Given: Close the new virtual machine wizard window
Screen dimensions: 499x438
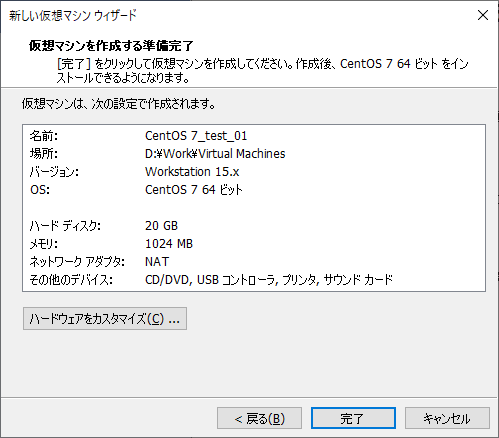Looking at the screenshot, I should point(483,15).
